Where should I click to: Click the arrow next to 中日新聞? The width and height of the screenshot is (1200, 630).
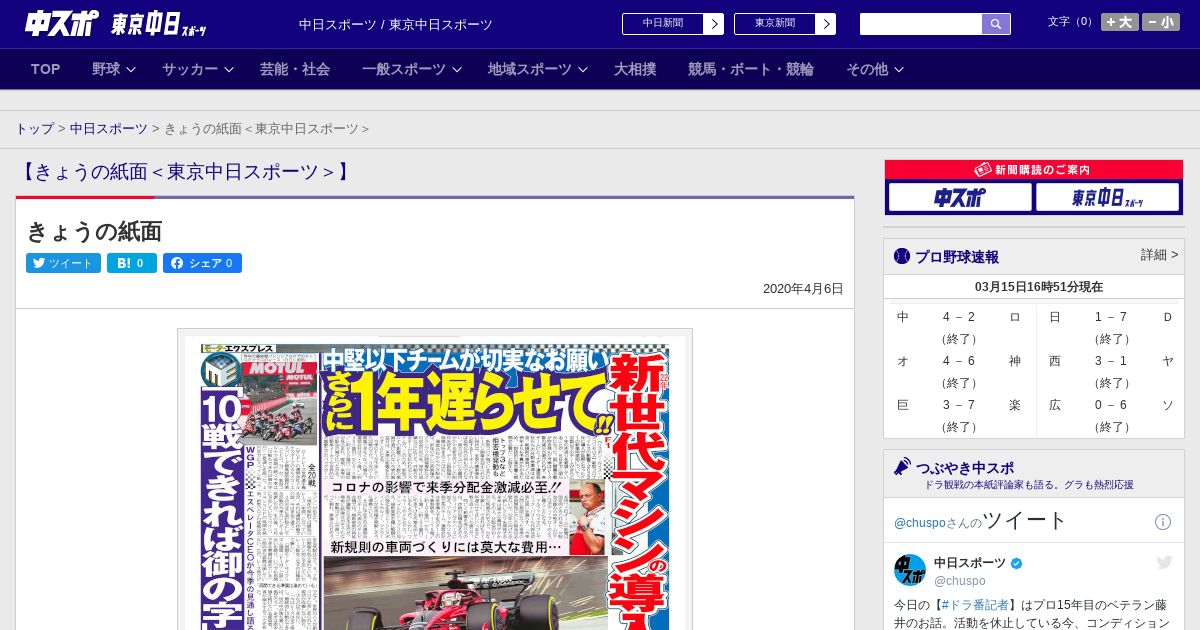tap(714, 24)
